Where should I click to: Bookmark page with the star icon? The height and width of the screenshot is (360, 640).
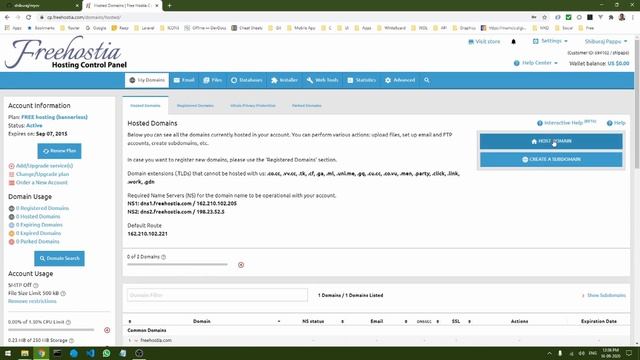point(544,17)
